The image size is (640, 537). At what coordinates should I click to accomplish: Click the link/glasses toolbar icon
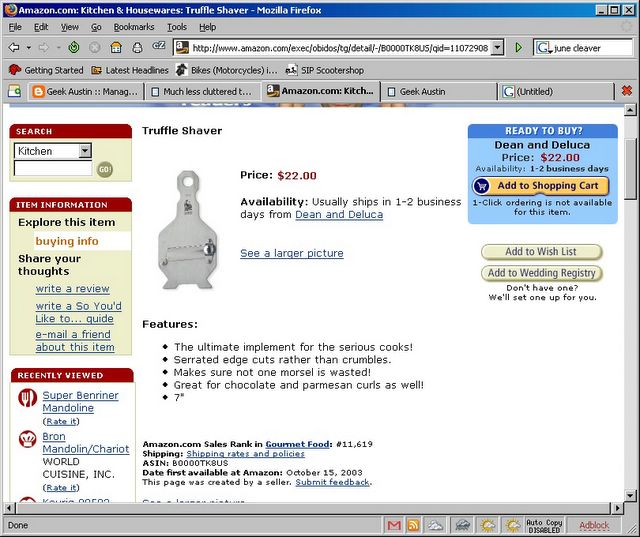click(159, 46)
